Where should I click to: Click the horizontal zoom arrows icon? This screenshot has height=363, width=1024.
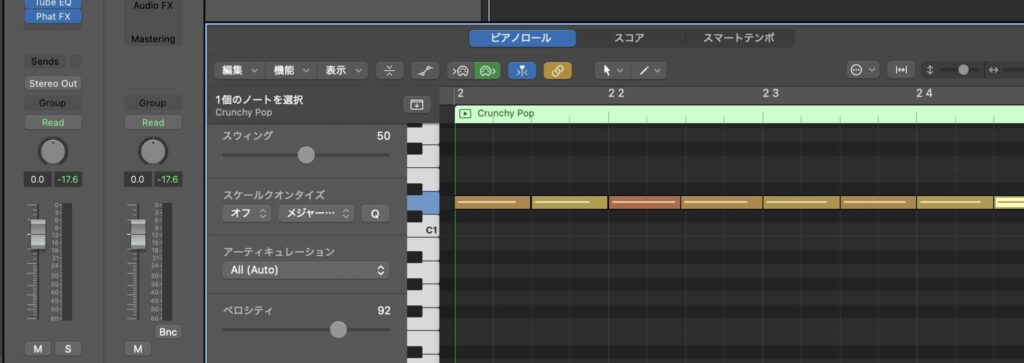[x=994, y=71]
